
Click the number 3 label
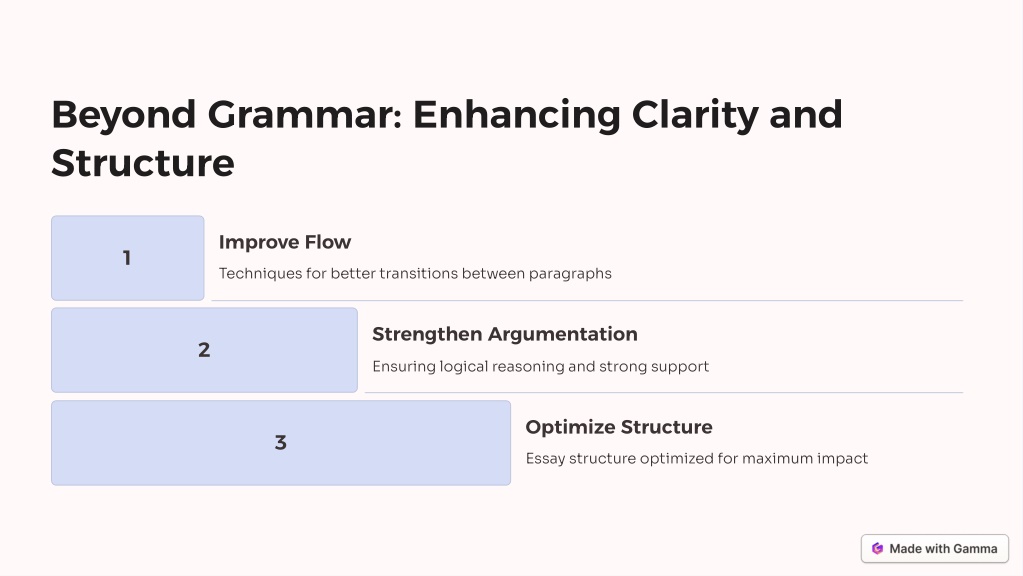[281, 443]
